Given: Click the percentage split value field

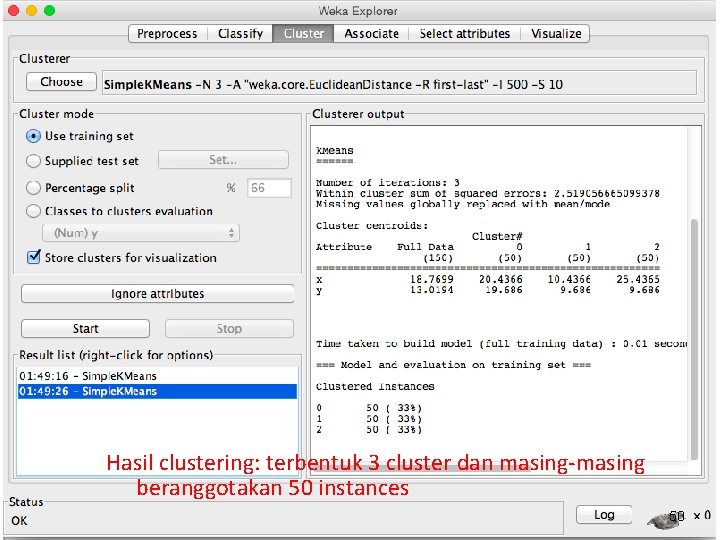Looking at the screenshot, I should click(x=269, y=188).
